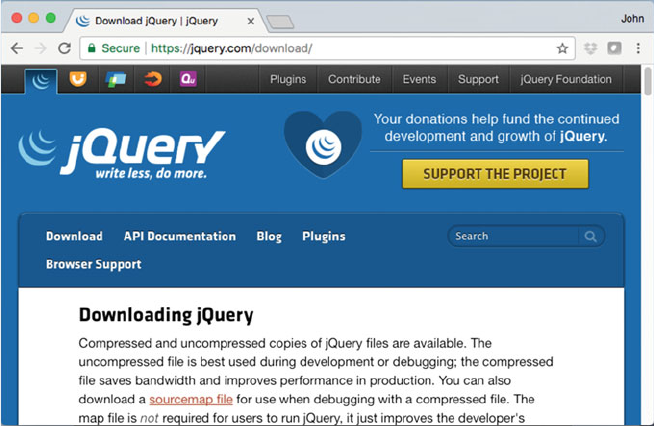The image size is (654, 426).
Task: Select the Download jQuery browser tab
Action: tap(165, 21)
